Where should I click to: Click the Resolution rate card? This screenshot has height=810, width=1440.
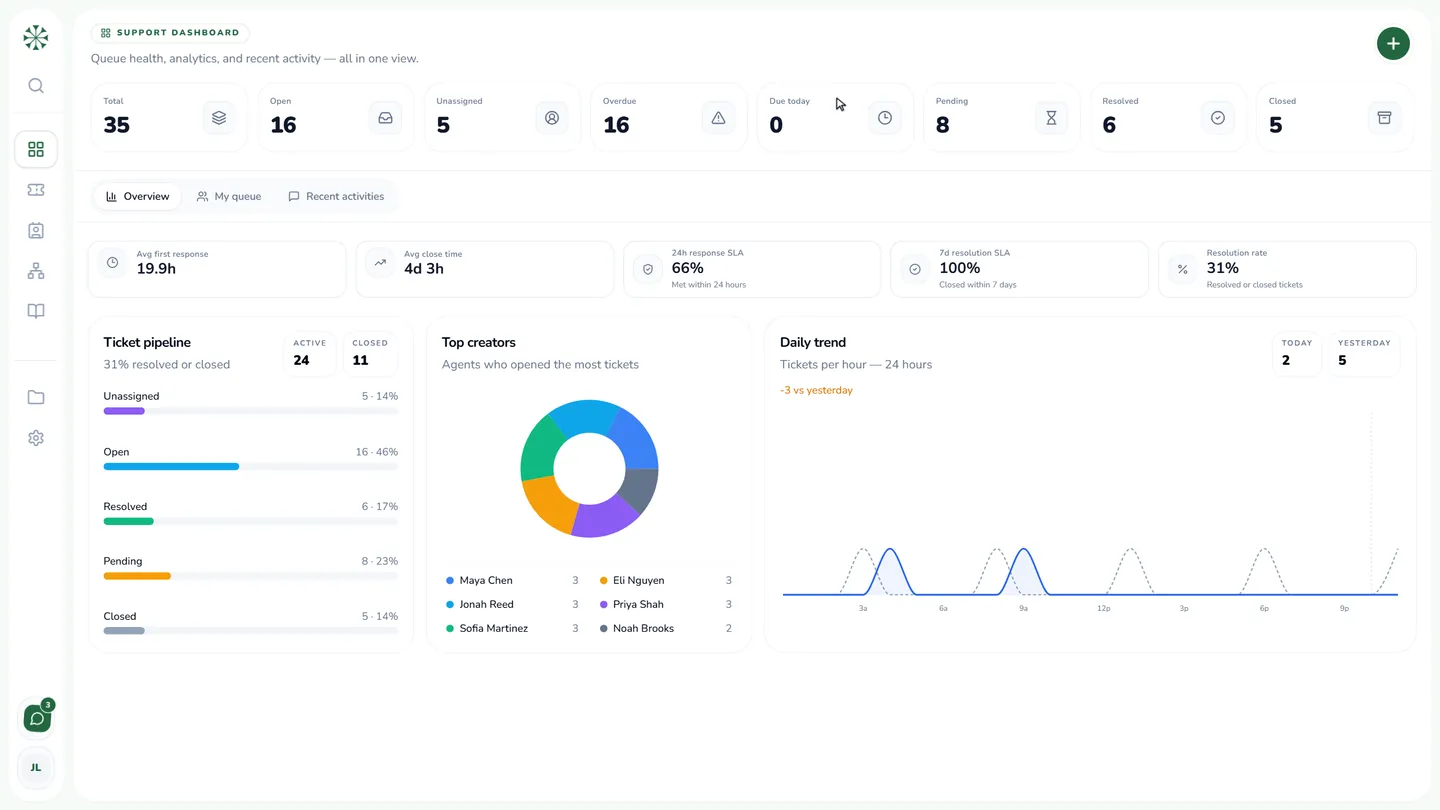click(1287, 269)
